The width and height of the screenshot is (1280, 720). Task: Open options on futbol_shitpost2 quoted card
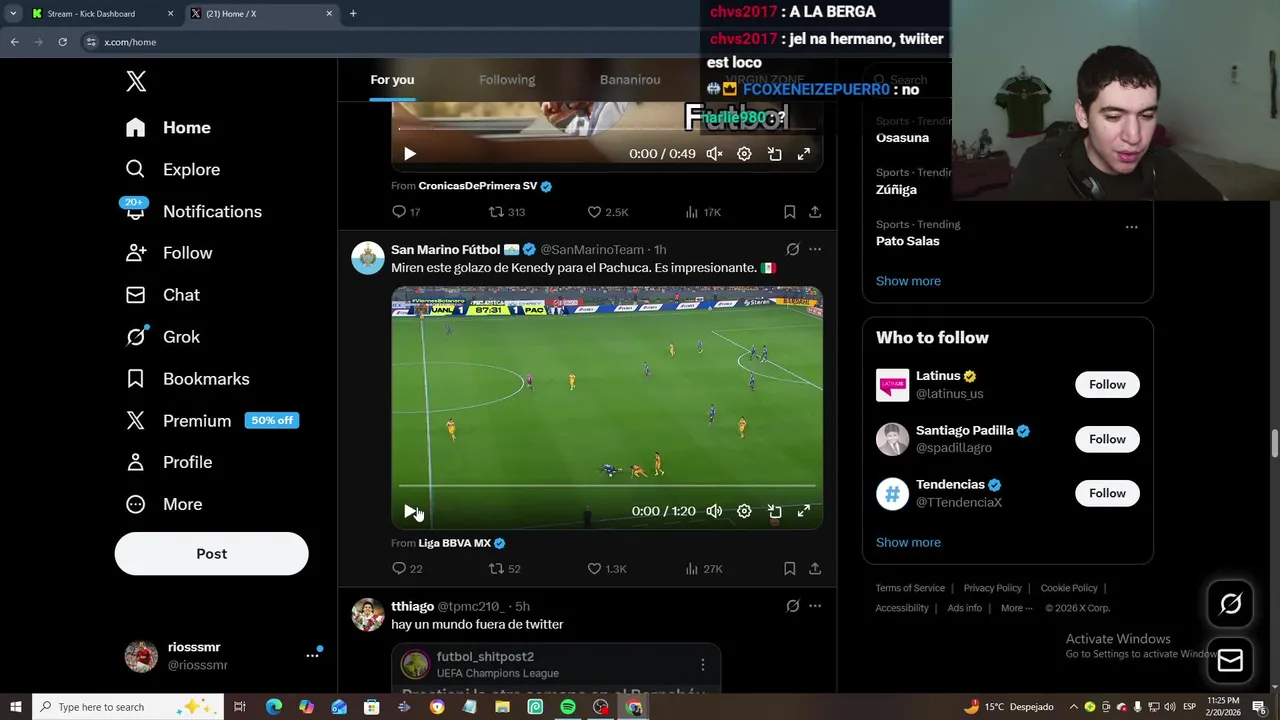click(702, 665)
